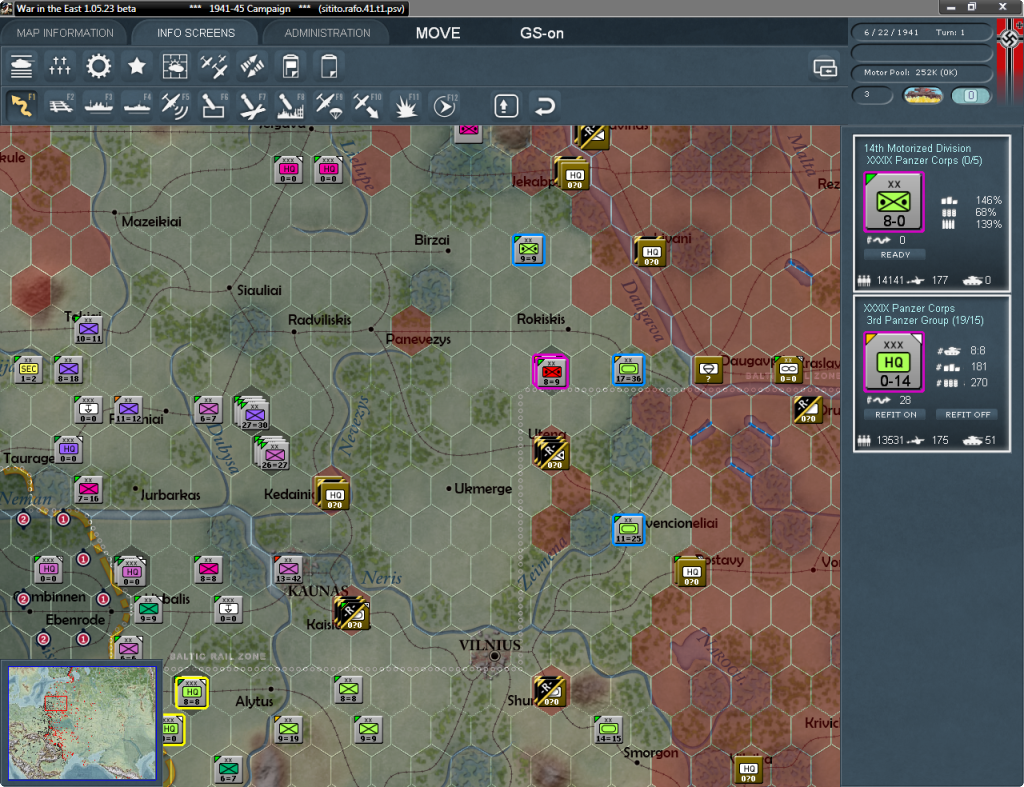Open the losses screen with crosses icon
Viewport: 1024px width, 787px height.
click(x=60, y=66)
